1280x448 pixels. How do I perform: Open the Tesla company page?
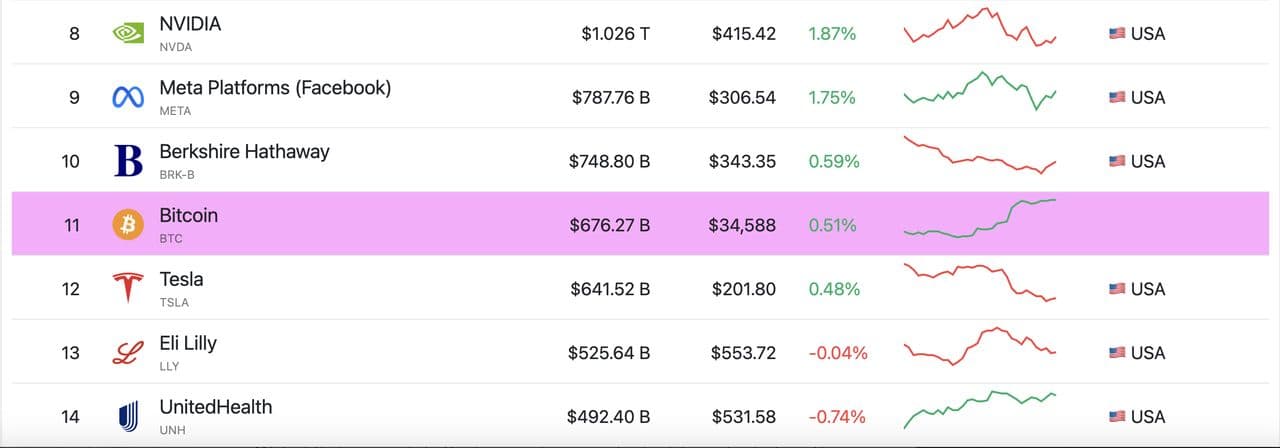pos(181,279)
